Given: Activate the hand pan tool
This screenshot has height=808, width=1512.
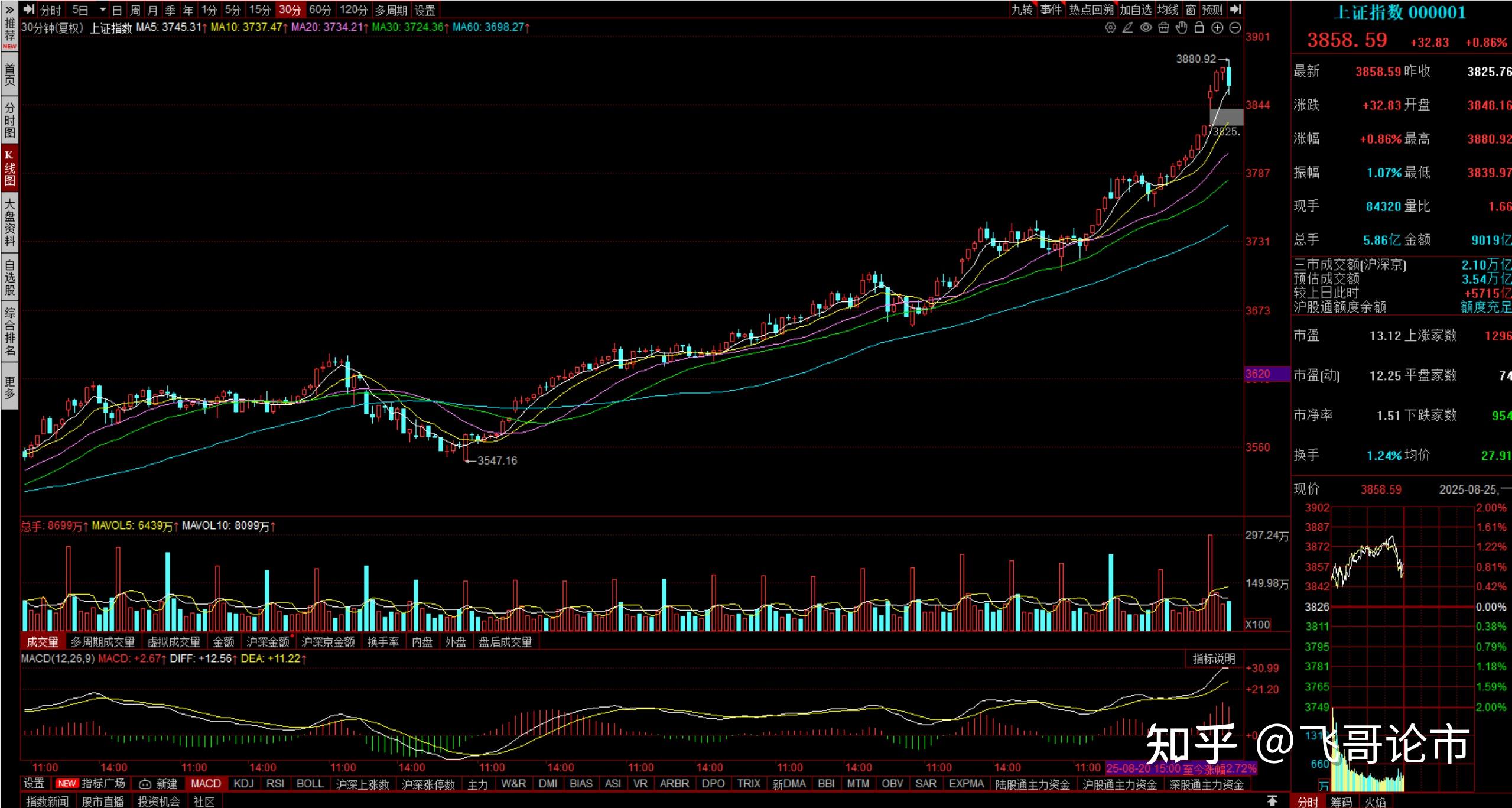Looking at the screenshot, I should point(1181,28).
